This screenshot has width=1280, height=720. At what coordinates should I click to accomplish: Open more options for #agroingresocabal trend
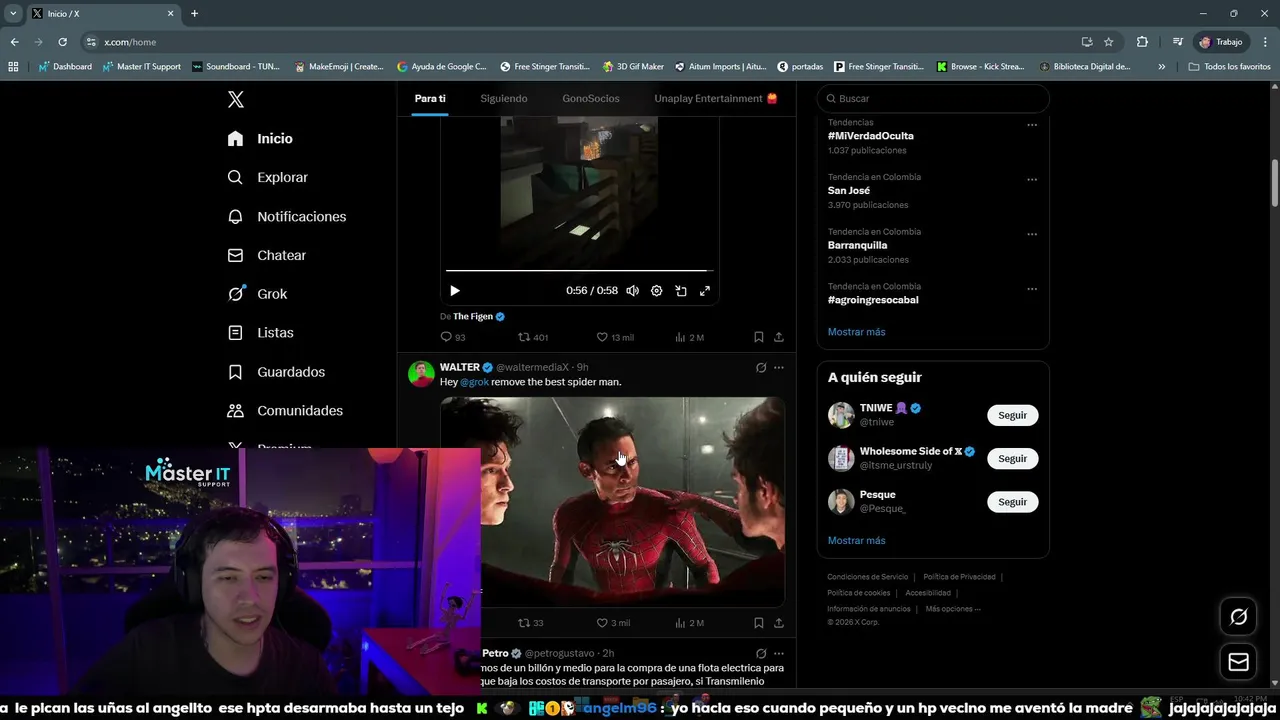coord(1032,289)
